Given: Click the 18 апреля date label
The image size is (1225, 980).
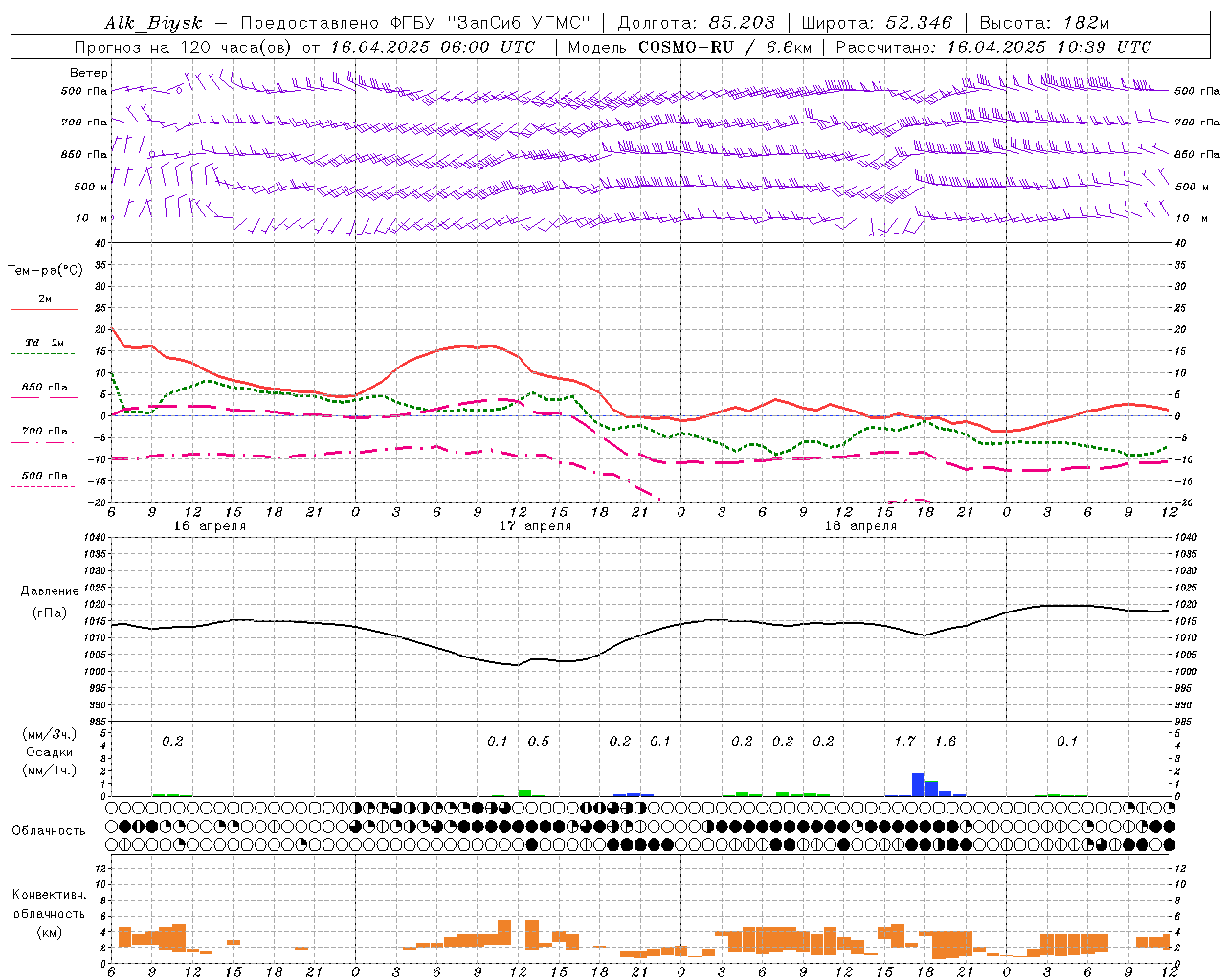Looking at the screenshot, I should [x=860, y=525].
